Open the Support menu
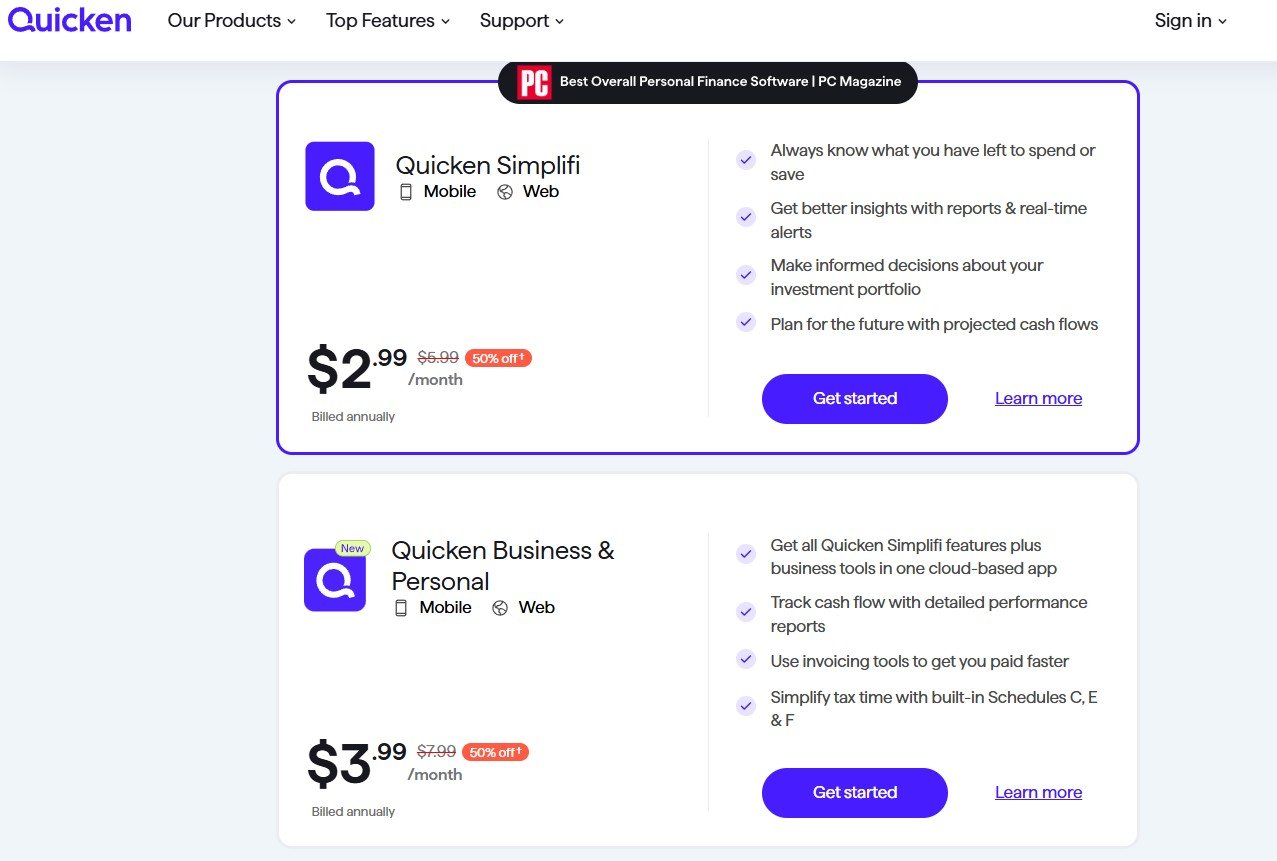Image resolution: width=1277 pixels, height=861 pixels. coord(522,21)
